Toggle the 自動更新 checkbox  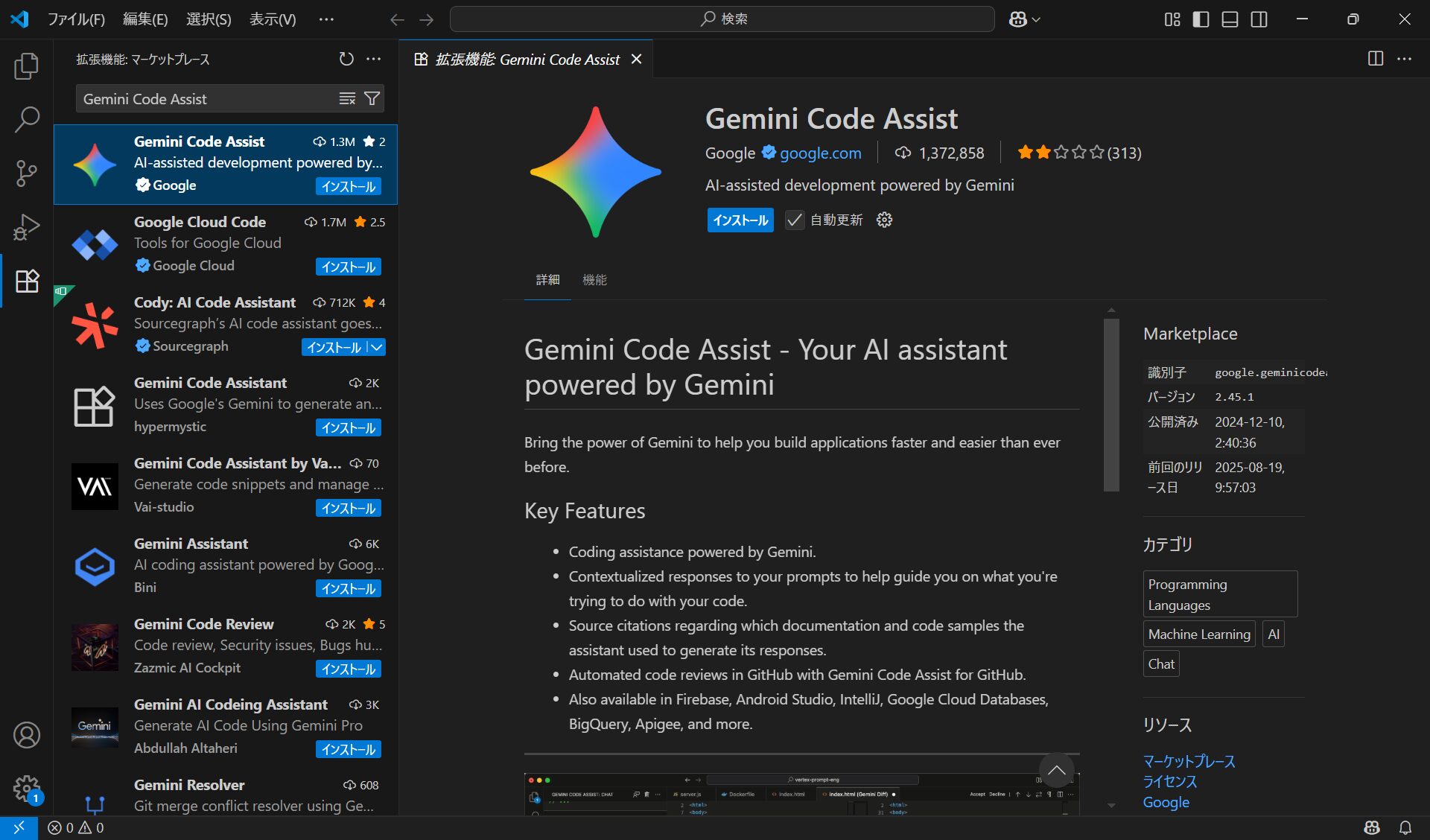pyautogui.click(x=795, y=220)
